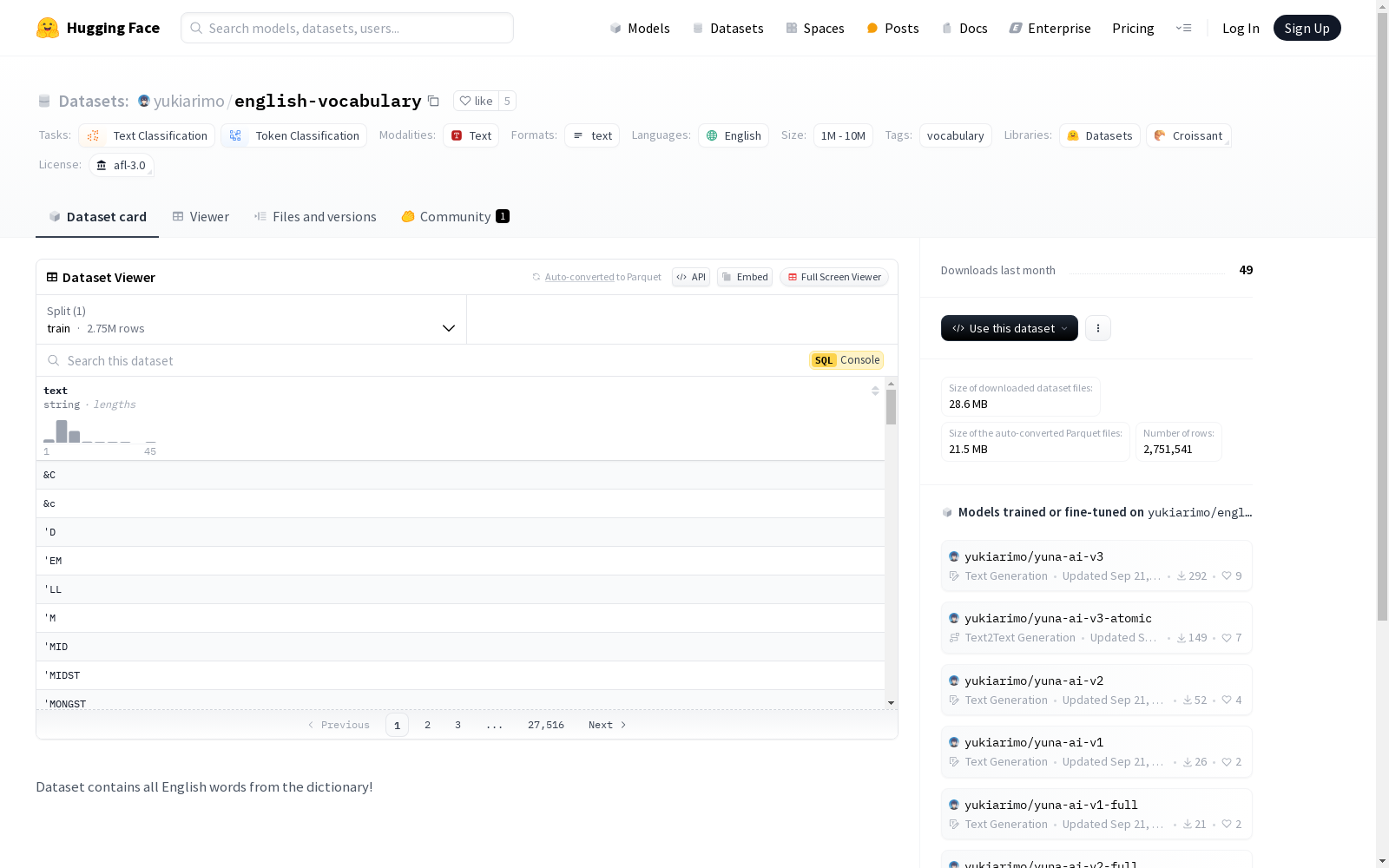
Task: Click yukiarimo avatar next to Datasets
Action: [x=144, y=101]
